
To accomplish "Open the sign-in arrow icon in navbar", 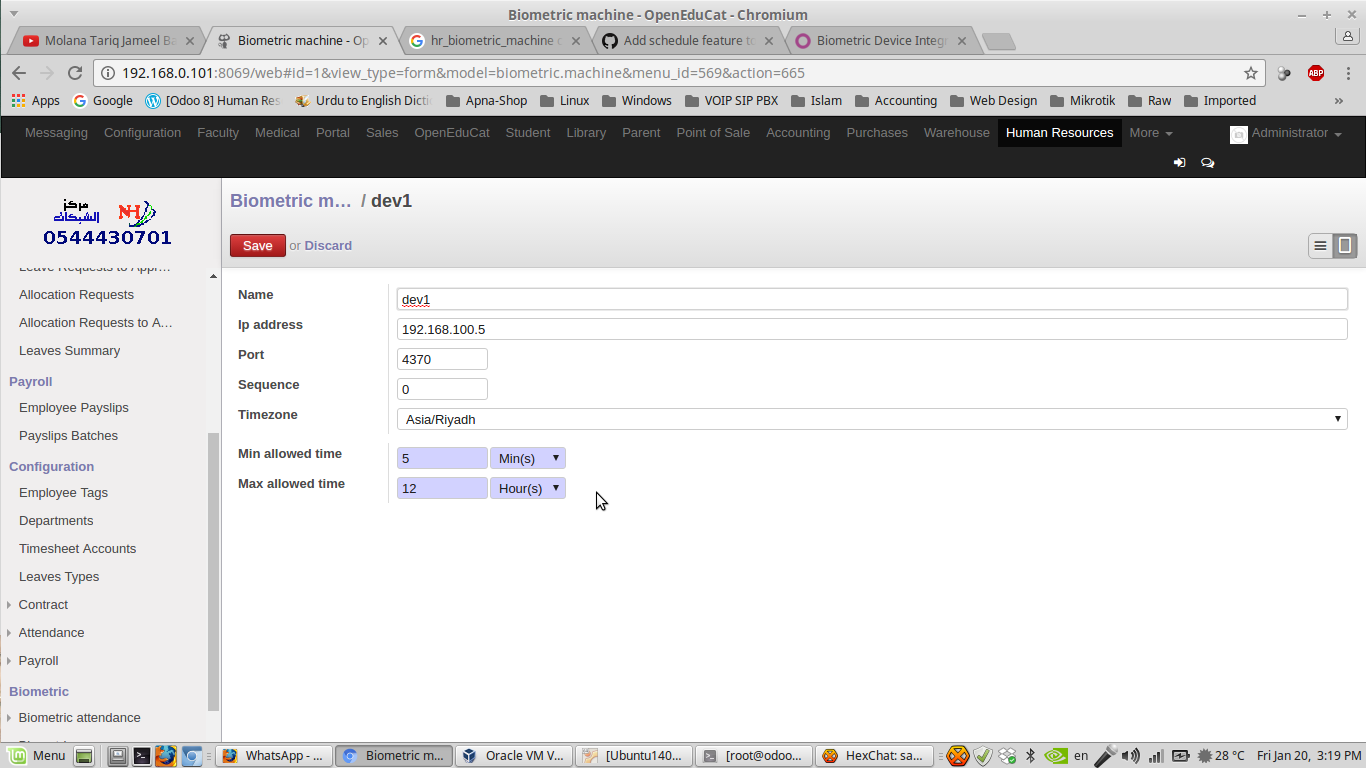I will pyautogui.click(x=1179, y=162).
